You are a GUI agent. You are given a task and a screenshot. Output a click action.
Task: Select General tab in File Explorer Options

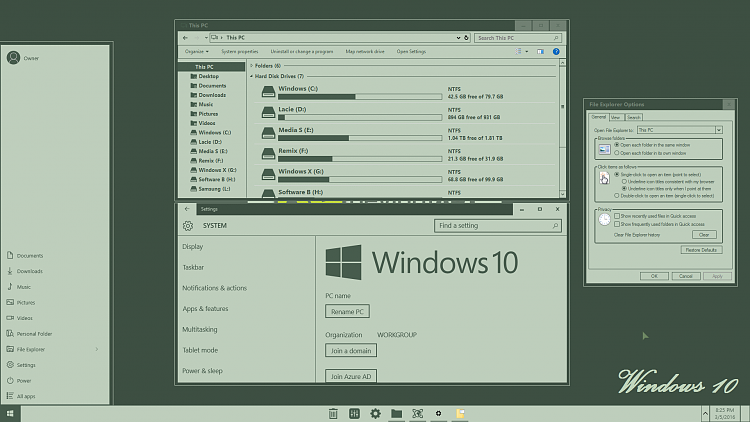[x=598, y=117]
